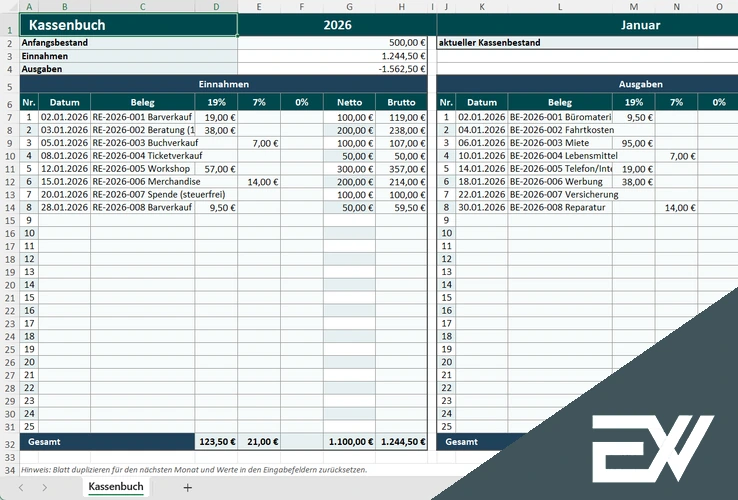738x500 pixels.
Task: Add a new sheet with plus button
Action: click(187, 487)
